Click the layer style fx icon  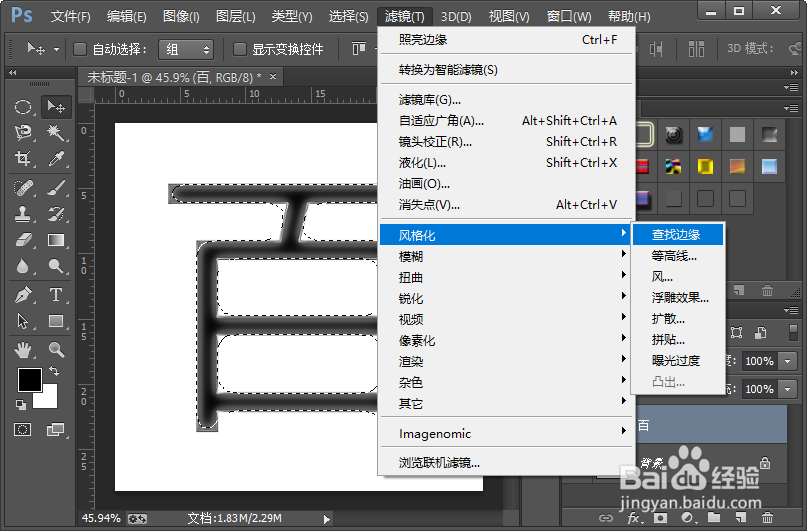(634, 518)
